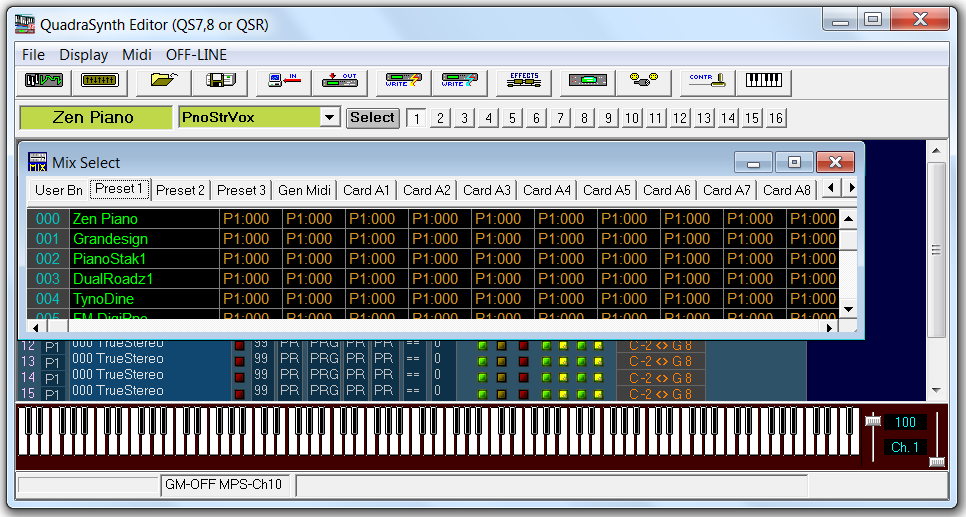Image resolution: width=966 pixels, height=517 pixels.
Task: Expand the PnoStrVox program dropdown
Action: click(330, 118)
